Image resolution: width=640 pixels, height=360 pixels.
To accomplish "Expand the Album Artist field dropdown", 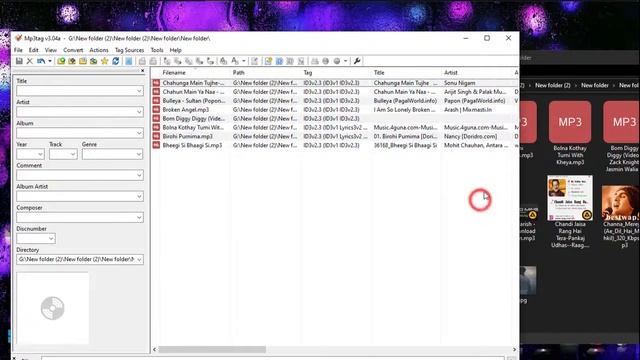I will click(139, 196).
